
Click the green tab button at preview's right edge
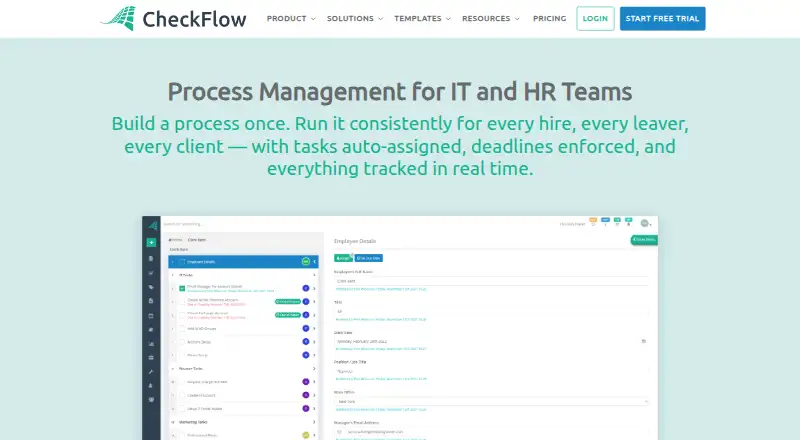pos(644,239)
